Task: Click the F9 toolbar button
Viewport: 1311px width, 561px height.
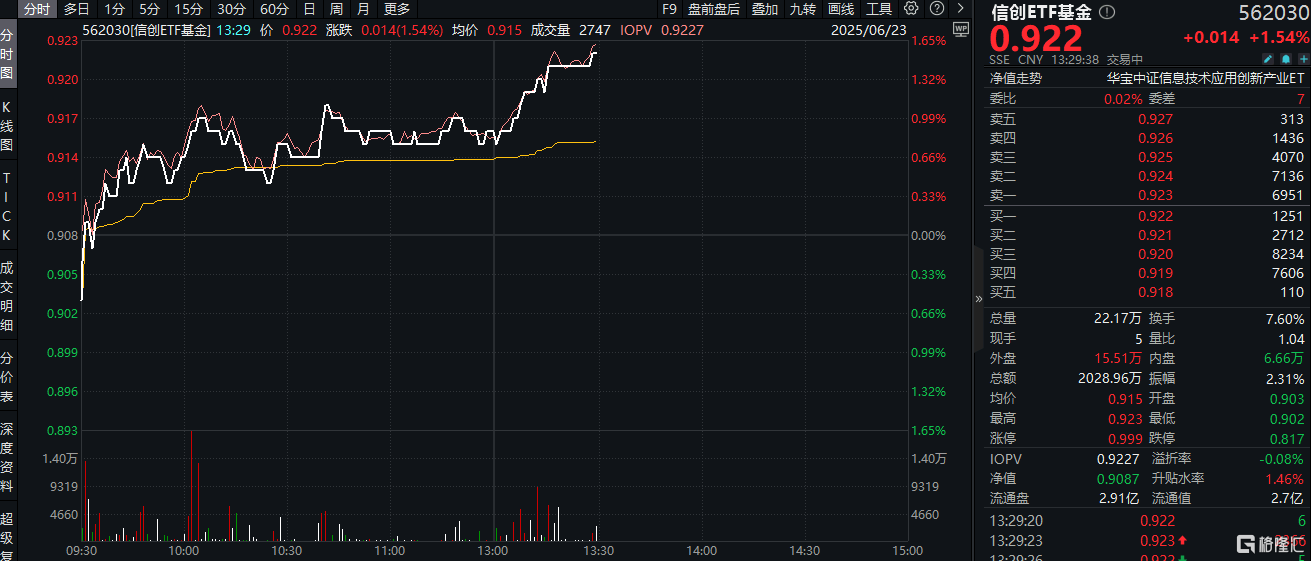Action: 669,9
